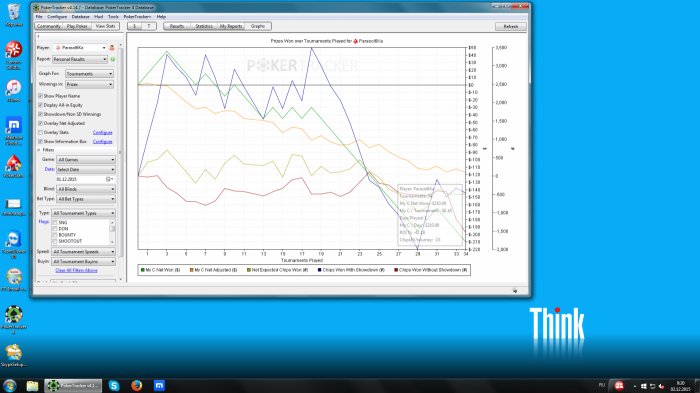The image size is (700, 393).
Task: Open the Configure menu
Action: tap(57, 17)
